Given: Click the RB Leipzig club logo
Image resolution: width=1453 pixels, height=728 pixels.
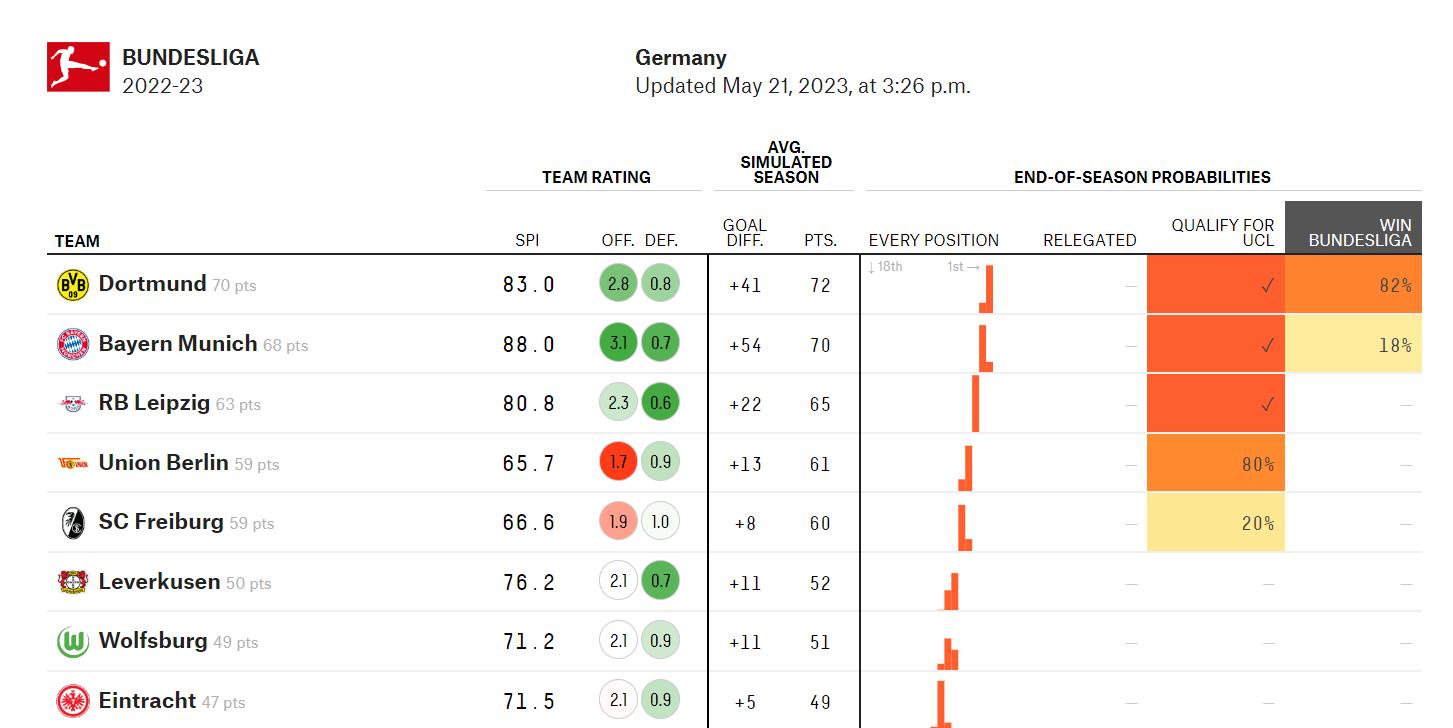Looking at the screenshot, I should coord(73,404).
